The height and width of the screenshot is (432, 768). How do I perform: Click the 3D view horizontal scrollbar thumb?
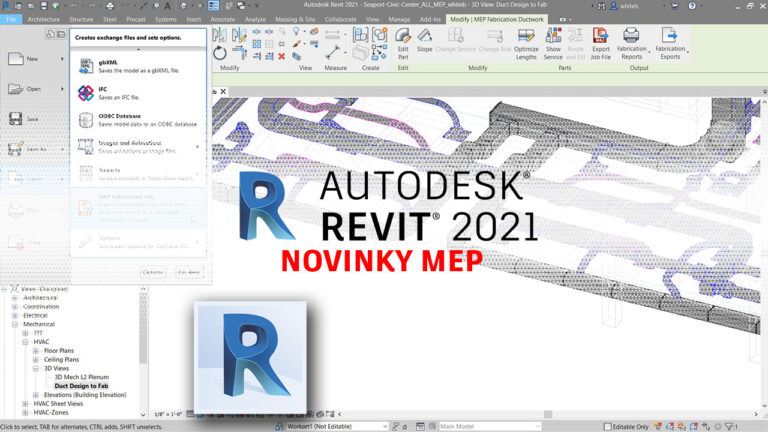click(x=548, y=414)
